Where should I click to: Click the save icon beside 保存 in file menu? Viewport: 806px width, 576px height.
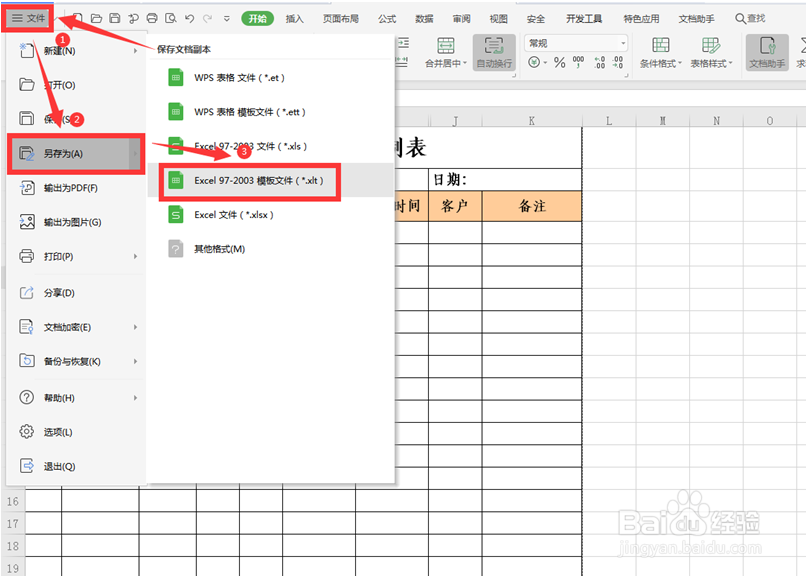27,119
